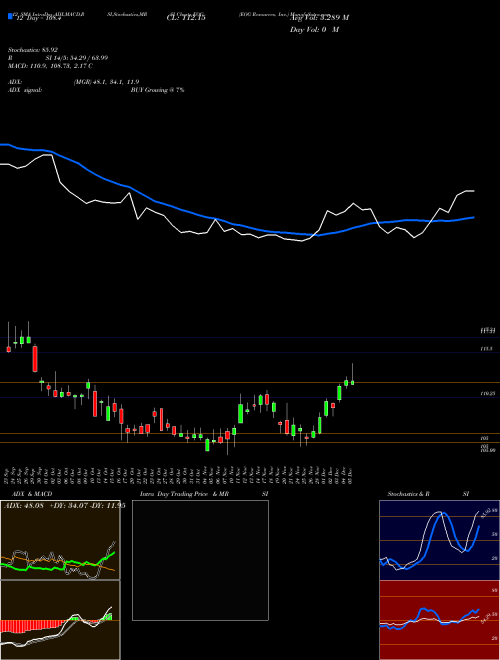Select the CL: 112.15 closing price text
Screen dimensions: 500x660
pyautogui.click(x=185, y=17)
